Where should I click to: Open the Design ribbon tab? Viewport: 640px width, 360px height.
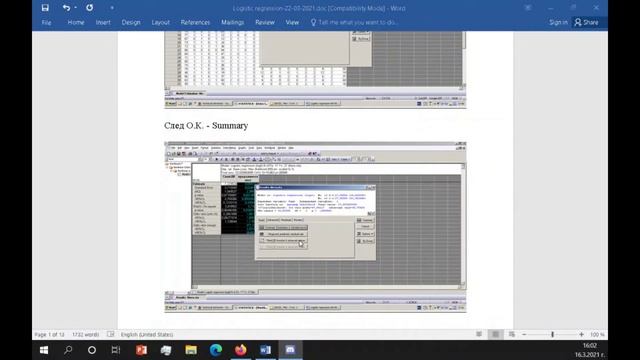click(131, 22)
